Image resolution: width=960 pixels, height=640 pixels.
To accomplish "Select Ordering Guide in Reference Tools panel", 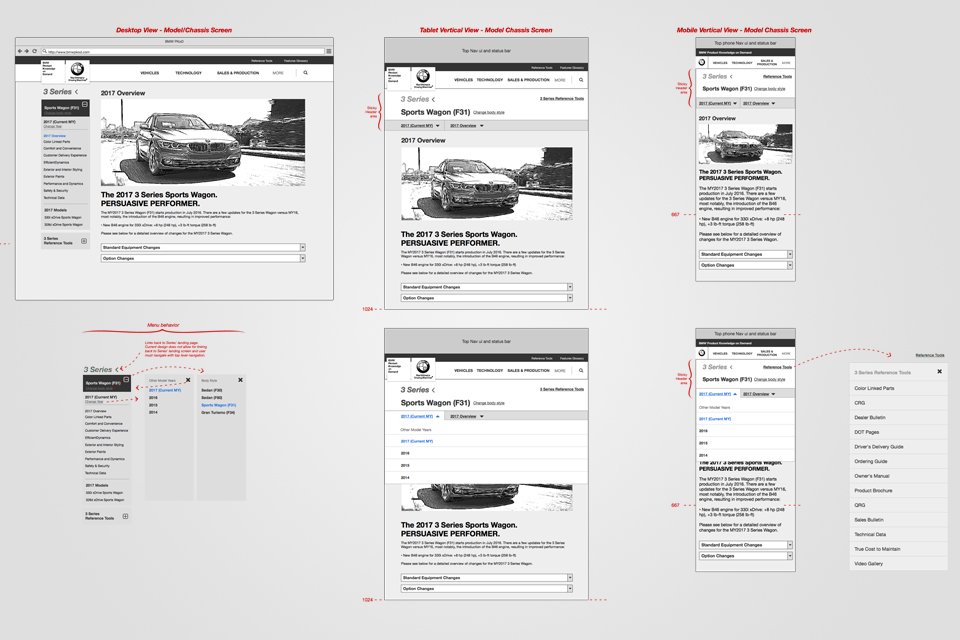I will coord(898,462).
